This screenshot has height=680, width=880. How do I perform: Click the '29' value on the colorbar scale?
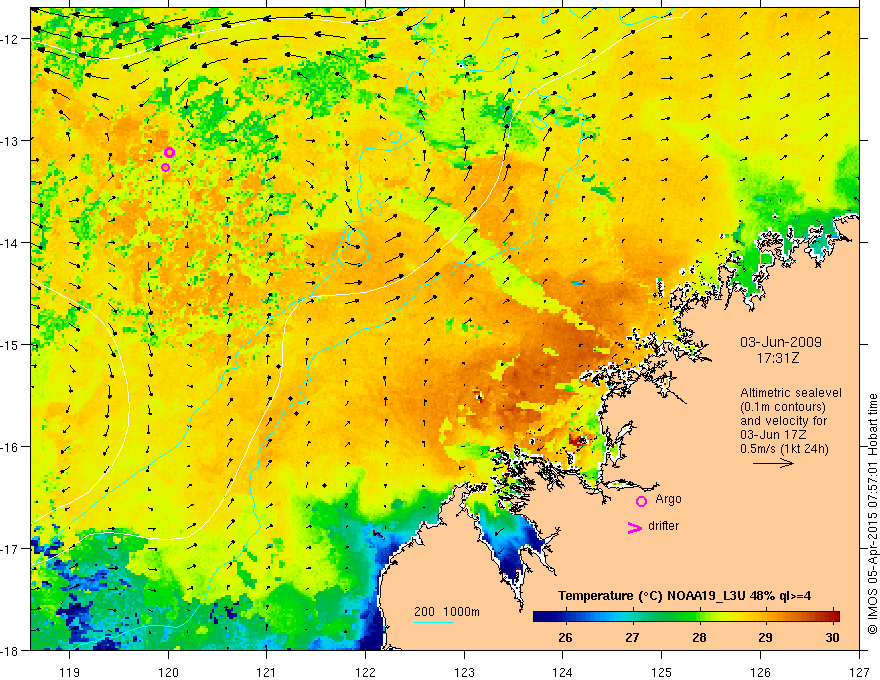click(x=765, y=637)
